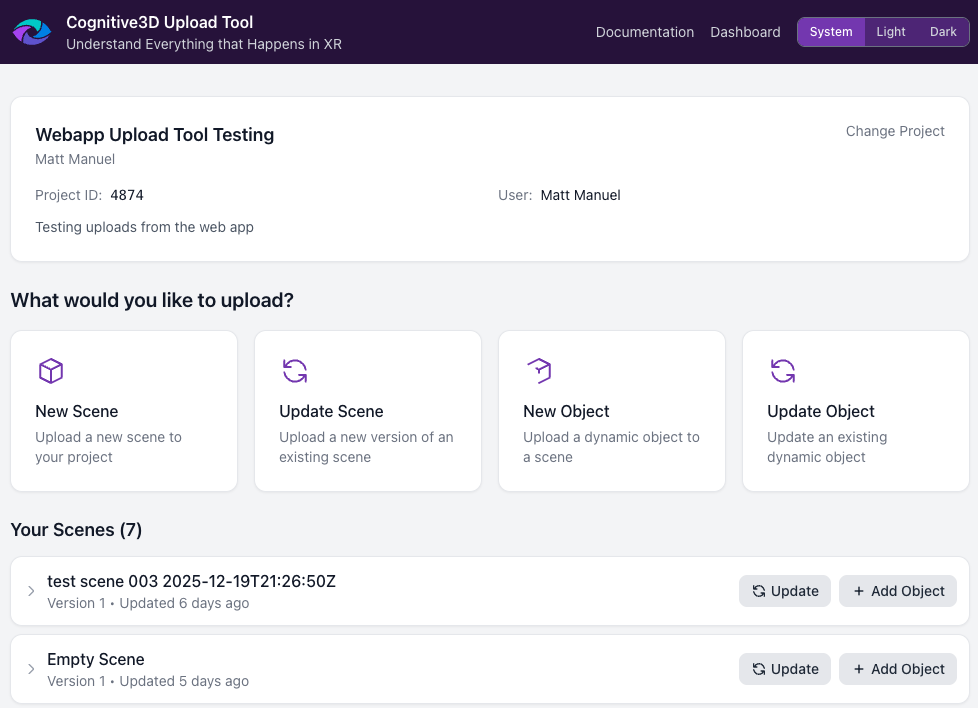This screenshot has width=978, height=708.
Task: Expand the Empty Scene row
Action: [x=31, y=668]
